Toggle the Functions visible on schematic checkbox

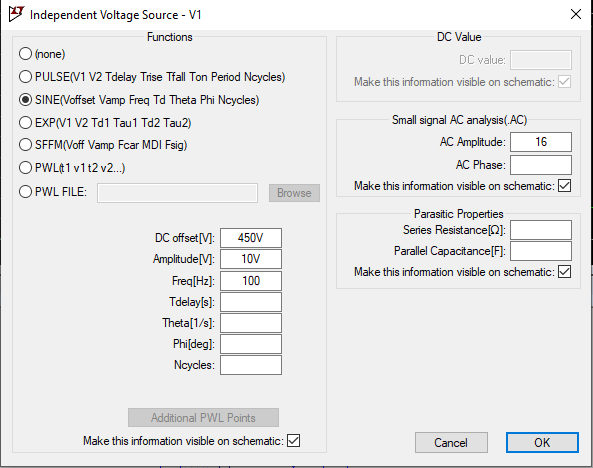coord(293,440)
